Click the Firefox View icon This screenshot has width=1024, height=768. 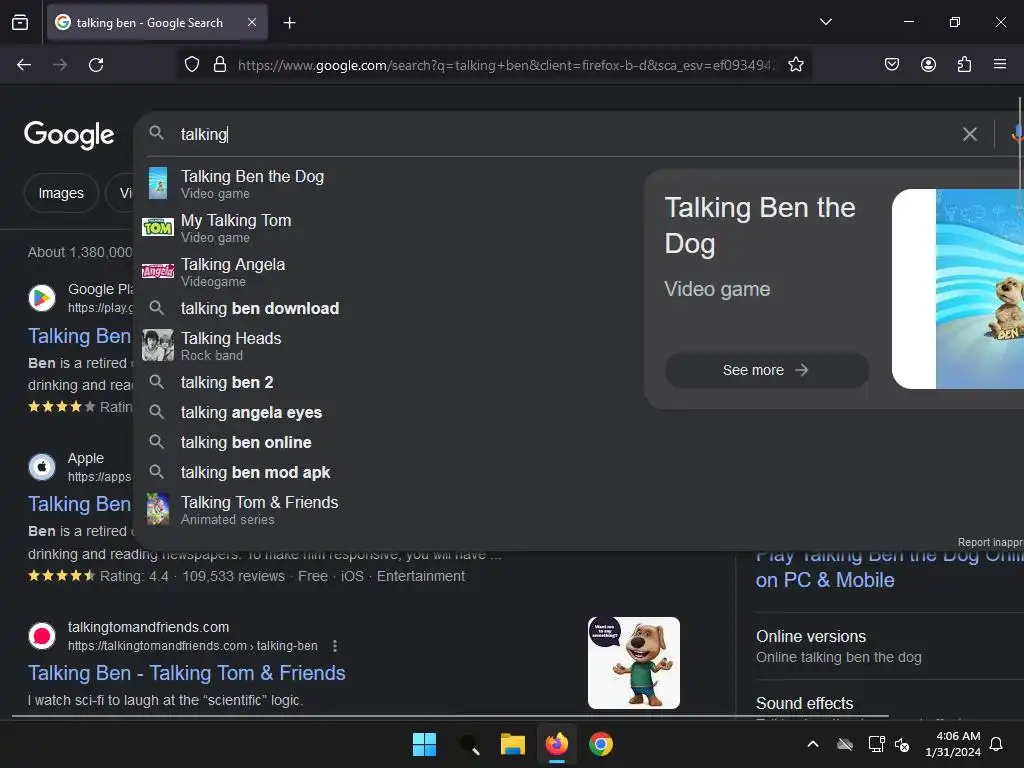[x=20, y=23]
